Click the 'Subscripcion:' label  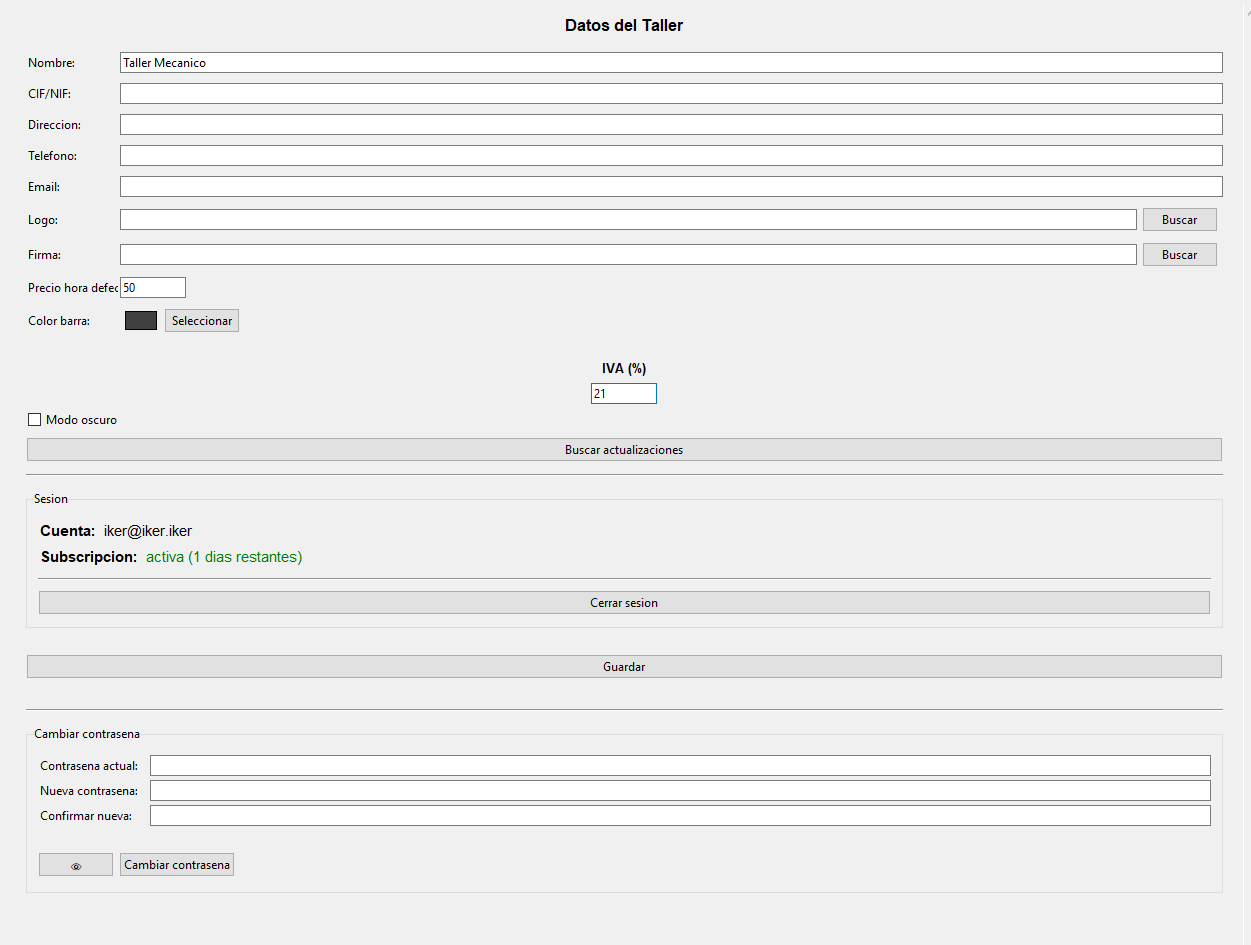(89, 557)
